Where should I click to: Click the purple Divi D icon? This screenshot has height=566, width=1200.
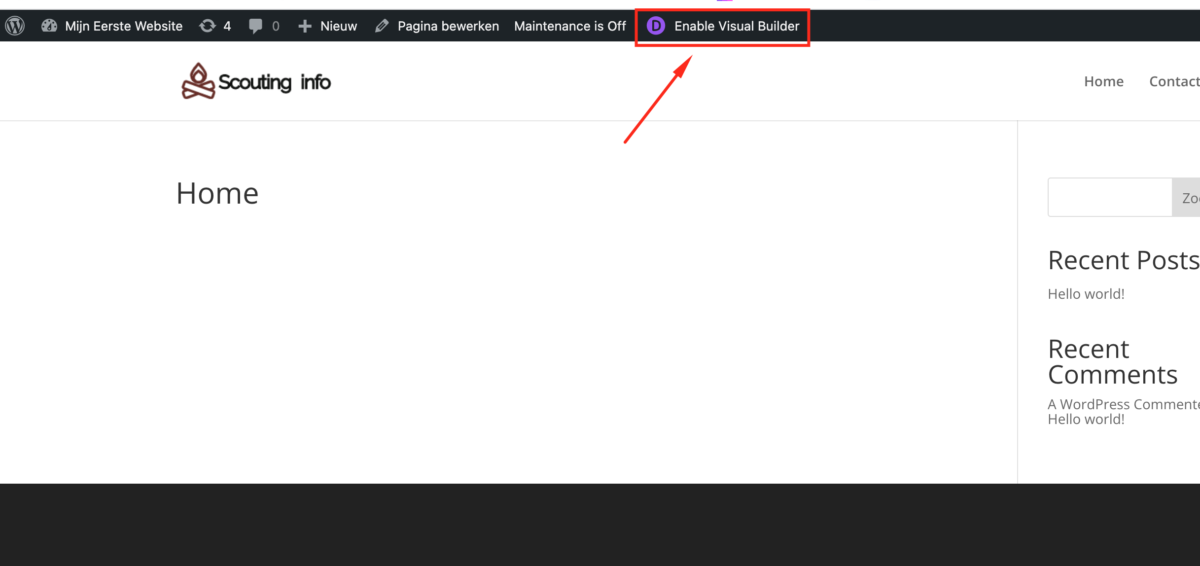point(656,26)
